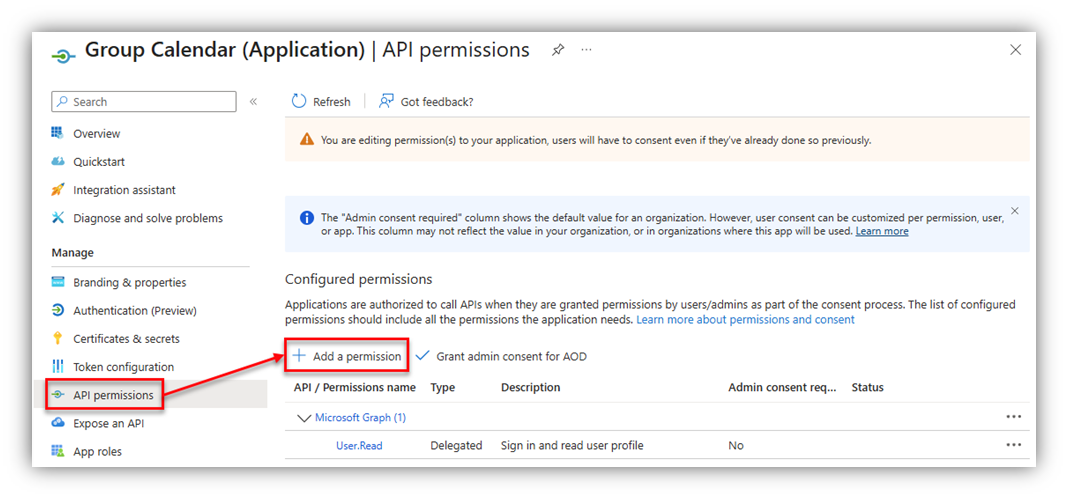This screenshot has width=1068, height=499.
Task: Open the User.Read permission link
Action: point(359,445)
